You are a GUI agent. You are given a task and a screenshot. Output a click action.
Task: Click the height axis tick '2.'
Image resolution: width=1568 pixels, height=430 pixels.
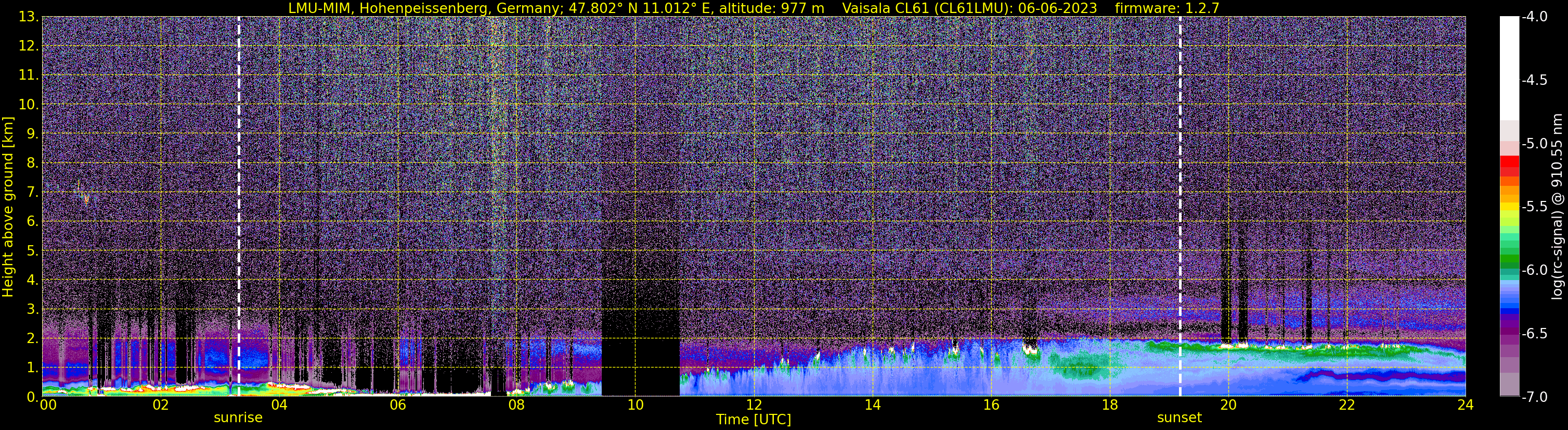[x=32, y=338]
